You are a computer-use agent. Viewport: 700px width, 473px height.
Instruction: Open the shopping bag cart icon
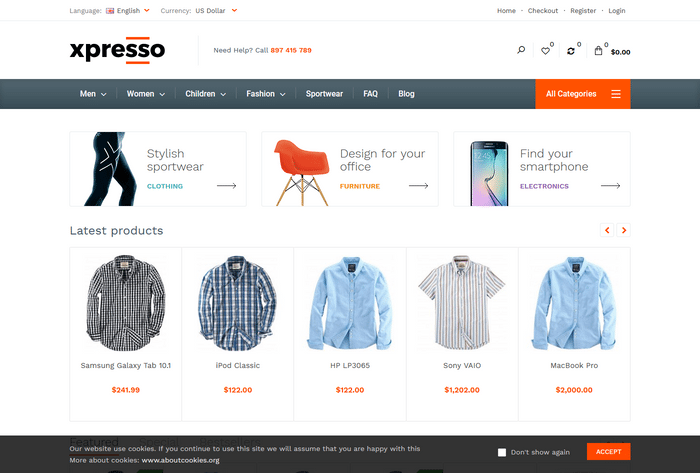click(x=598, y=50)
